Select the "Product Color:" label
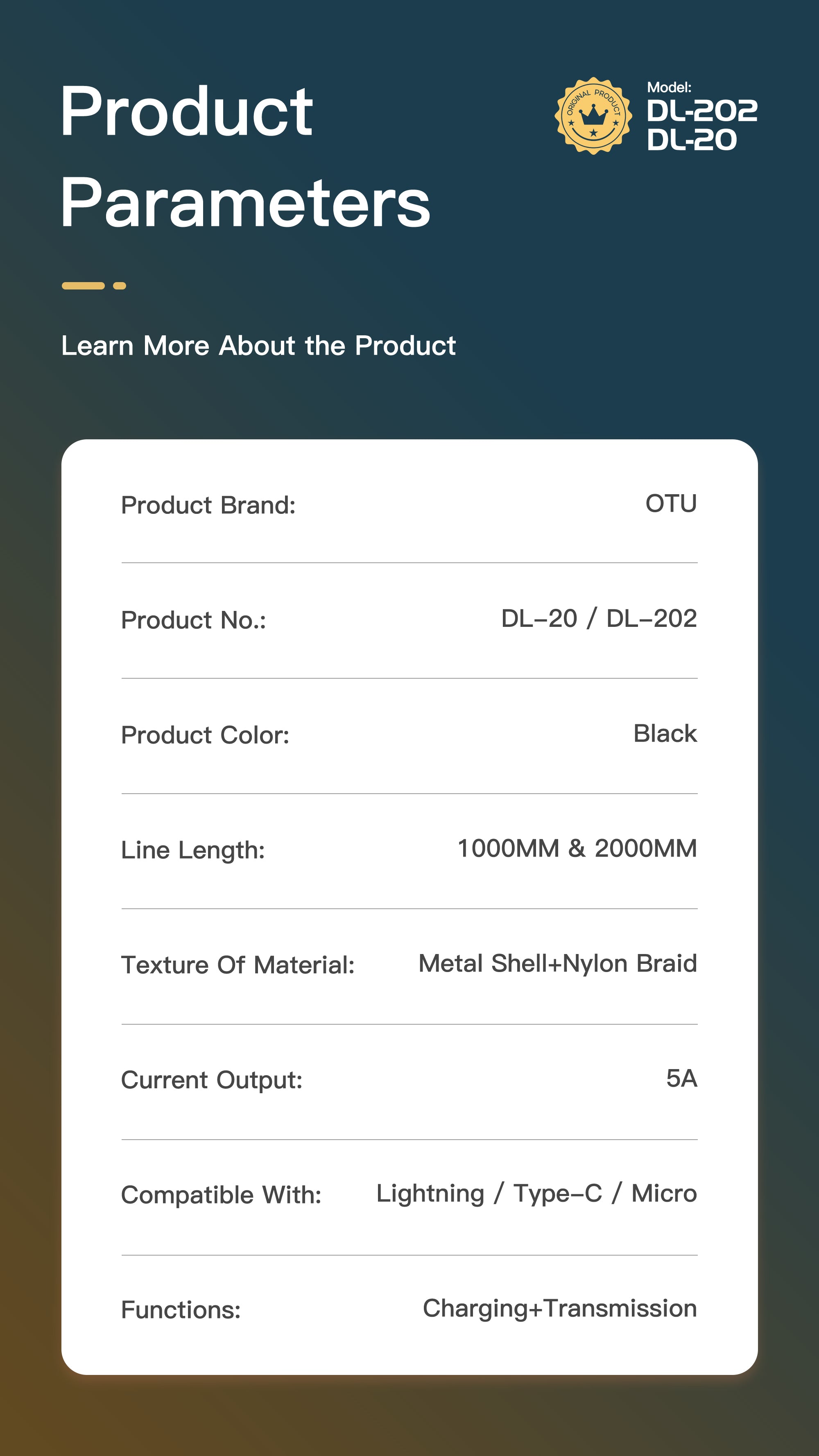Viewport: 819px width, 1456px height. 205,735
